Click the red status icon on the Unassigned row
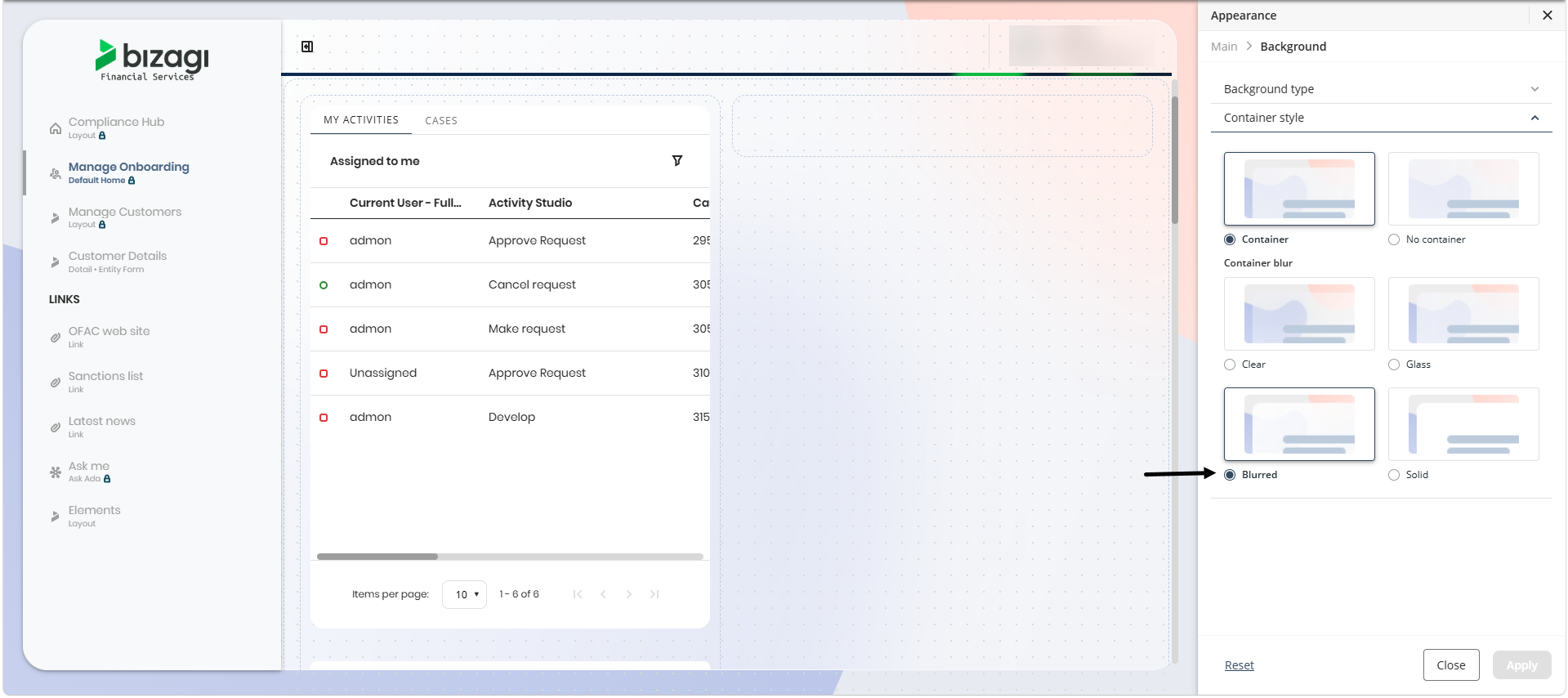The width and height of the screenshot is (1568, 698). (324, 374)
